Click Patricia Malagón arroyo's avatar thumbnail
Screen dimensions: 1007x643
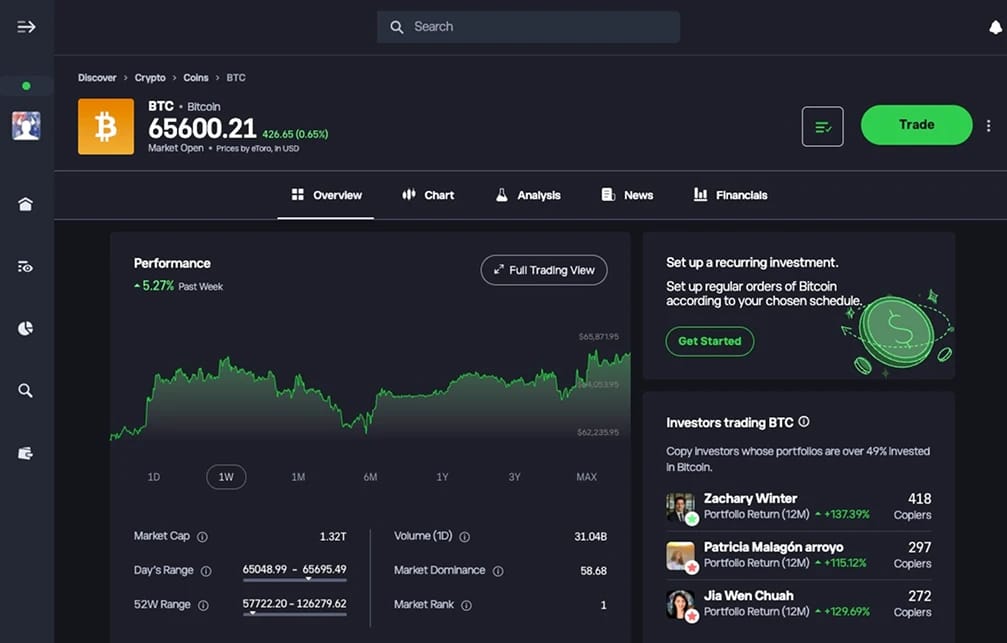(681, 556)
